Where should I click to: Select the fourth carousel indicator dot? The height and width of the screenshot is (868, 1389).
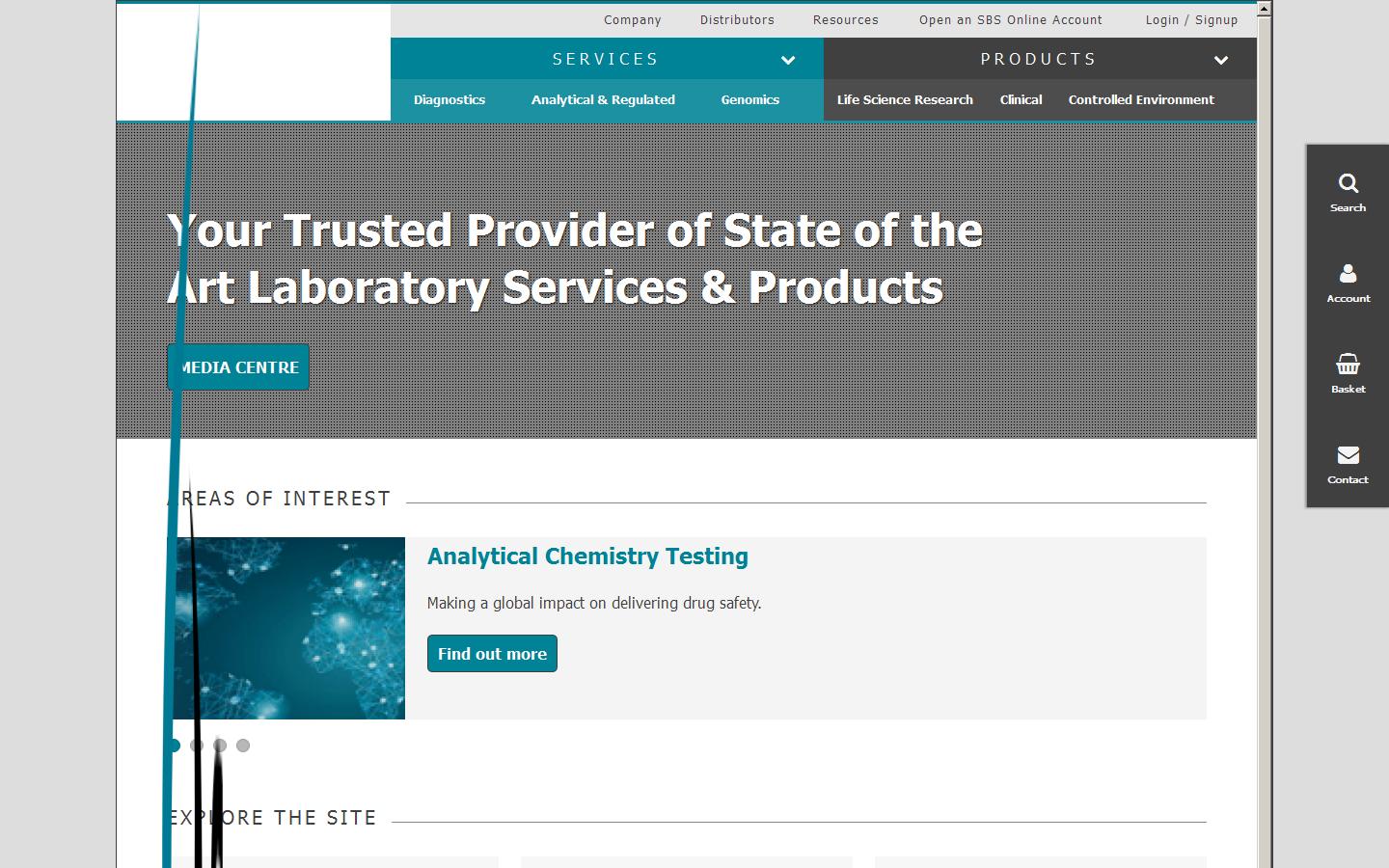pos(243,746)
